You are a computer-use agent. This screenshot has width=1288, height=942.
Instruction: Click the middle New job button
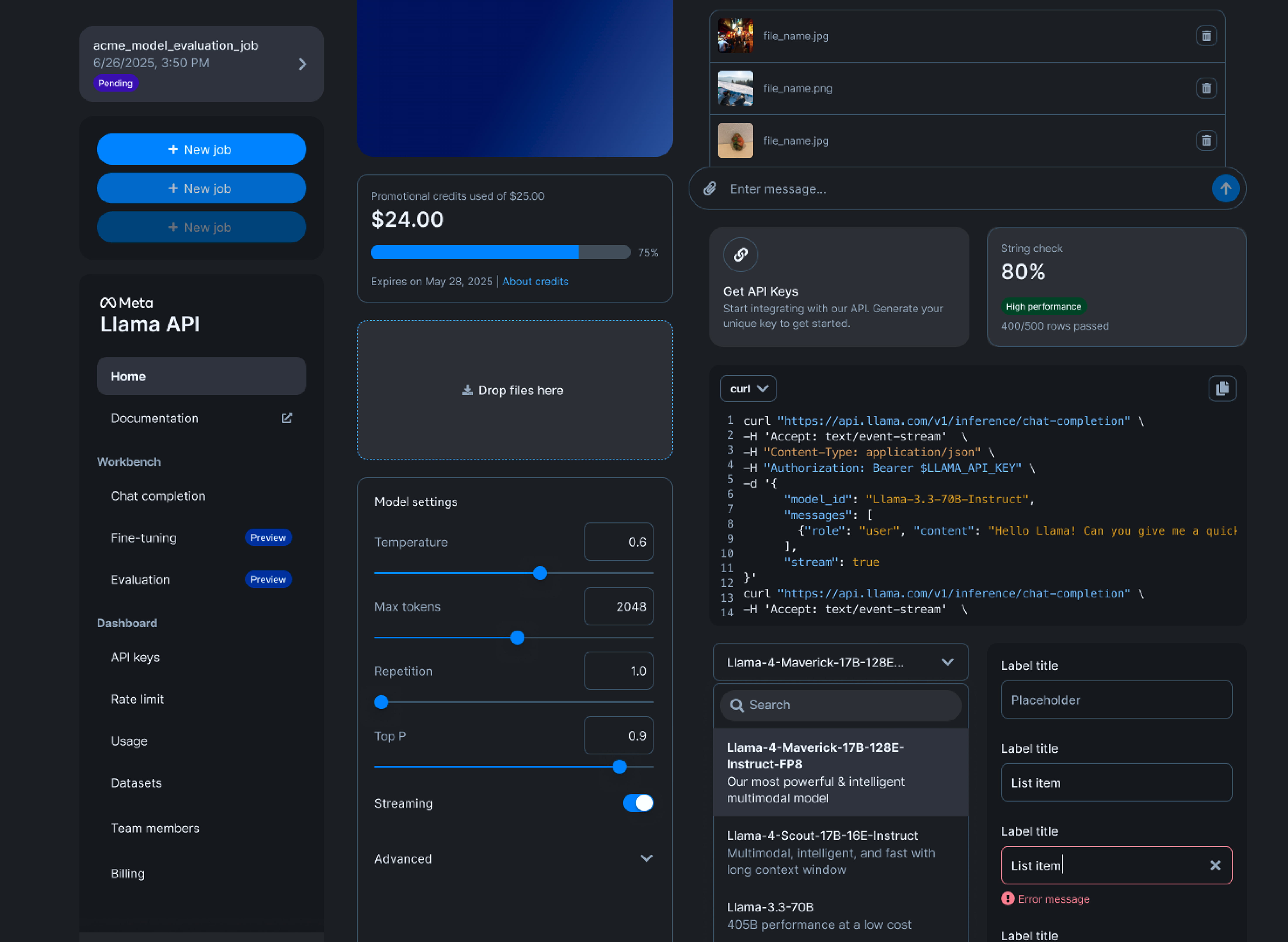pyautogui.click(x=201, y=188)
